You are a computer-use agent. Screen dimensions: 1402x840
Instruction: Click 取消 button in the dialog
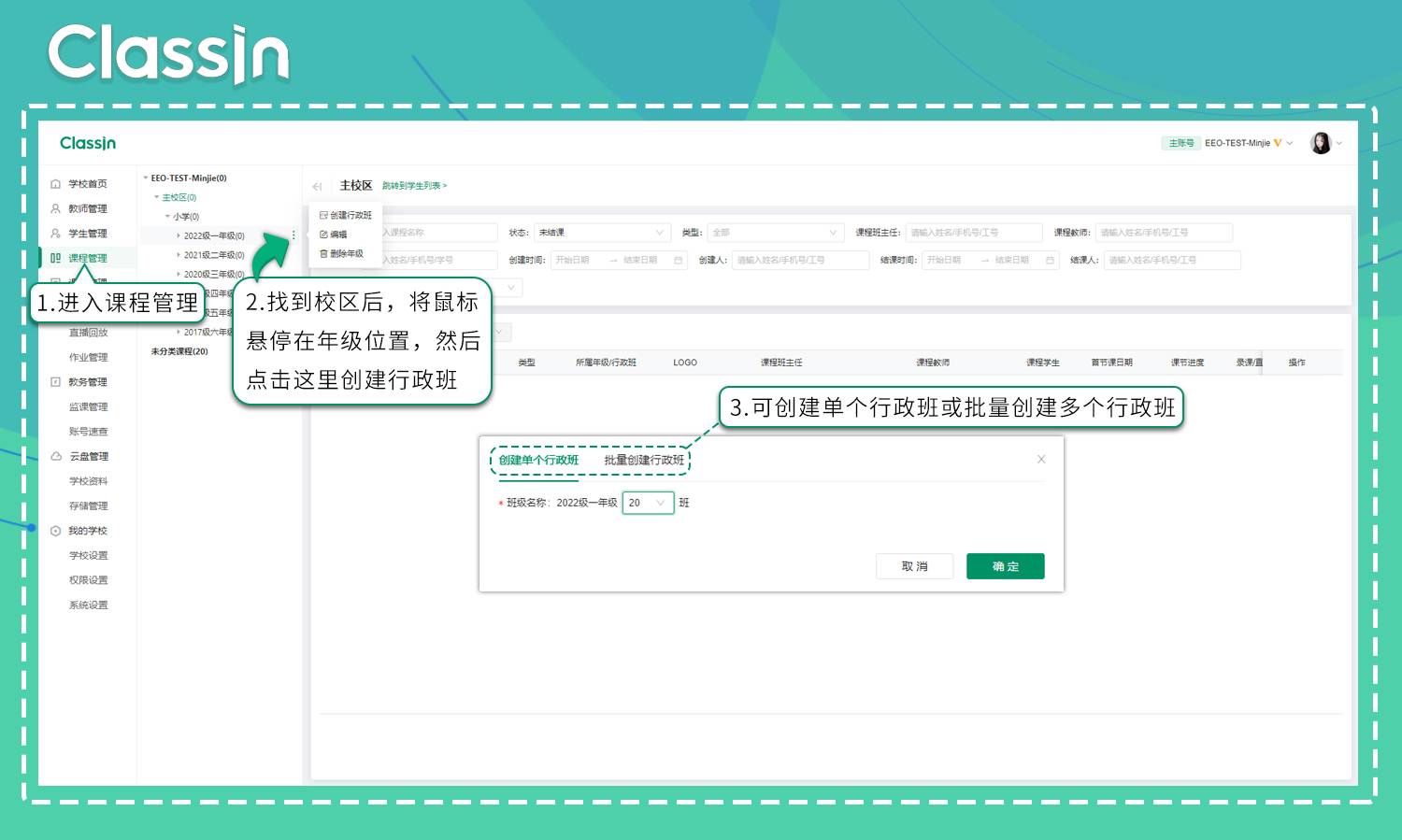point(915,566)
